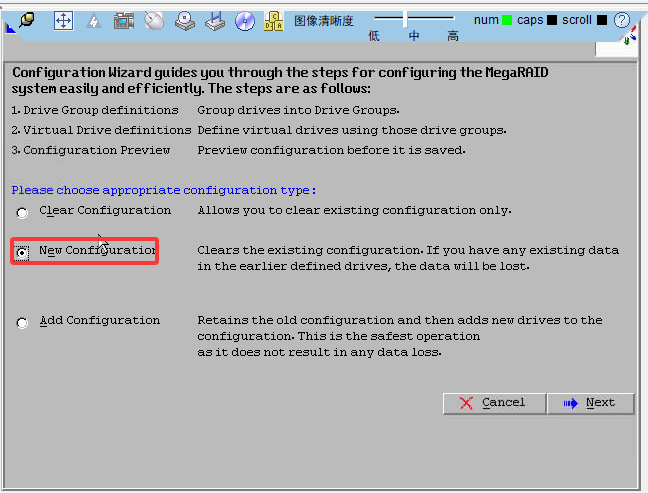Click the '1. Drive Group definitions' text

[x=95, y=110]
